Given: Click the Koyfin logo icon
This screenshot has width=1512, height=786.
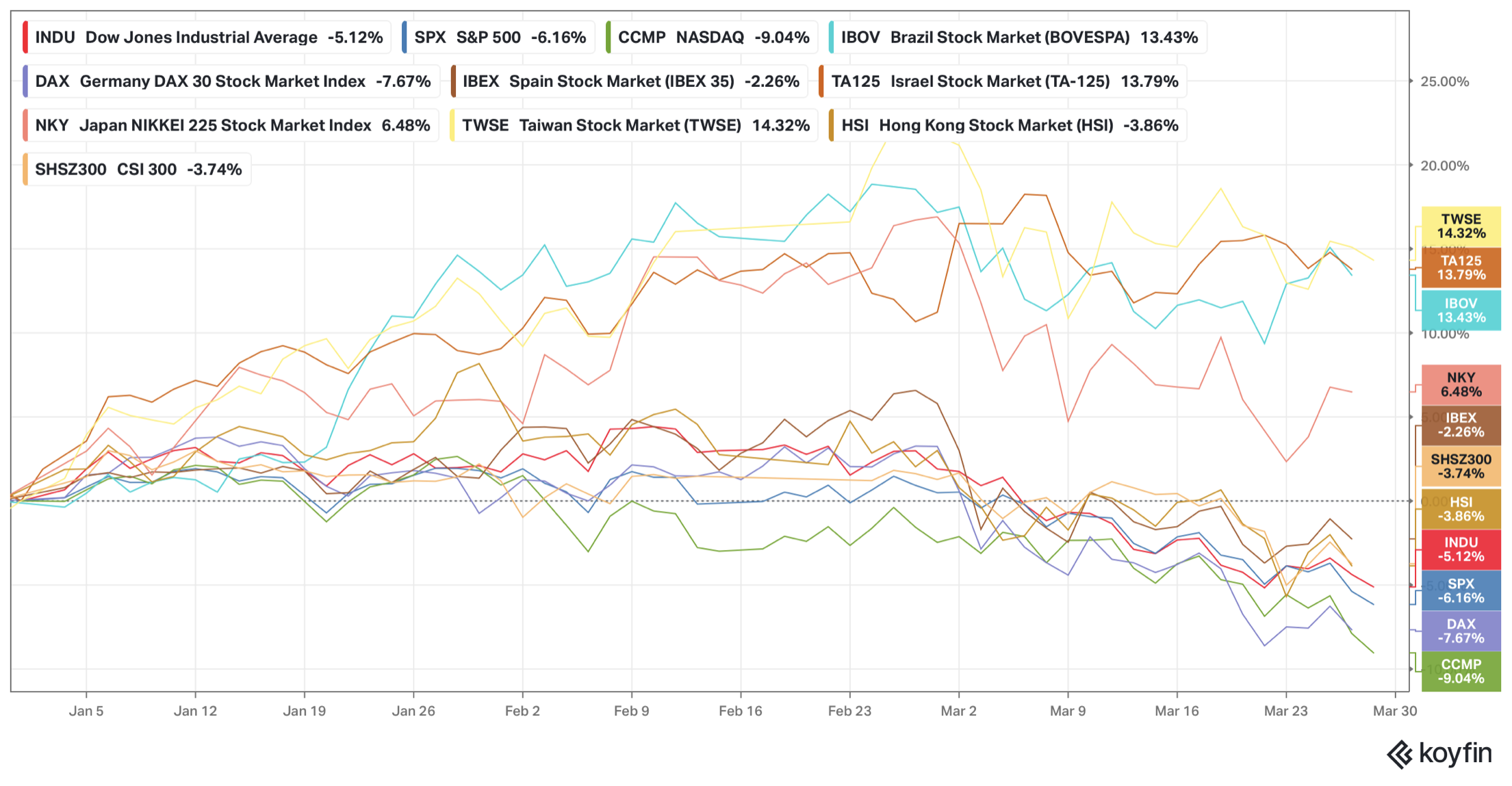Looking at the screenshot, I should pos(1400,755).
